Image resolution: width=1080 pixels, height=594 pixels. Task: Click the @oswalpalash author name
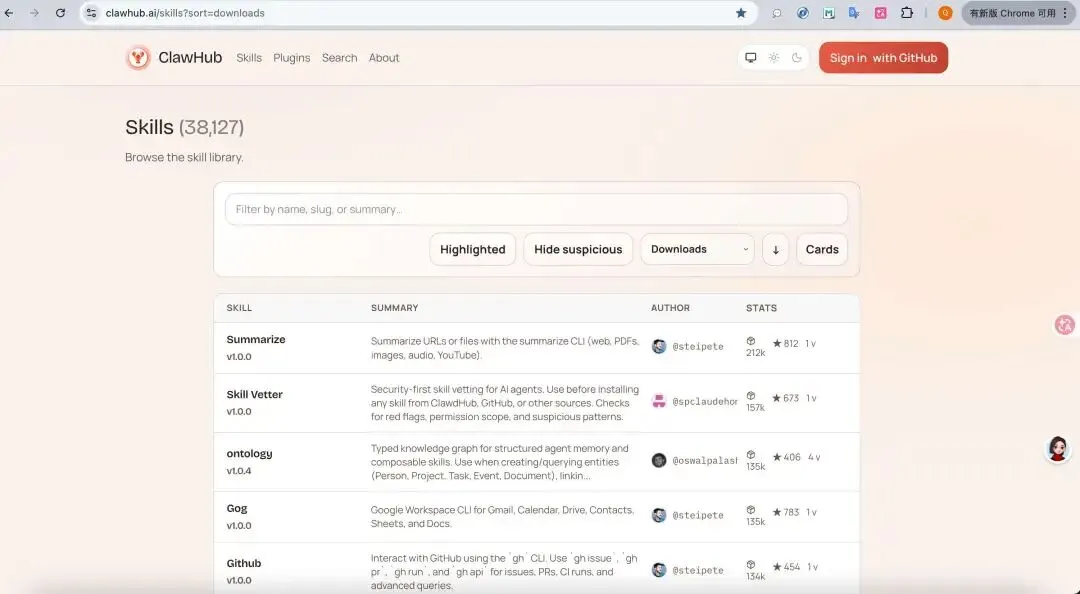point(705,460)
